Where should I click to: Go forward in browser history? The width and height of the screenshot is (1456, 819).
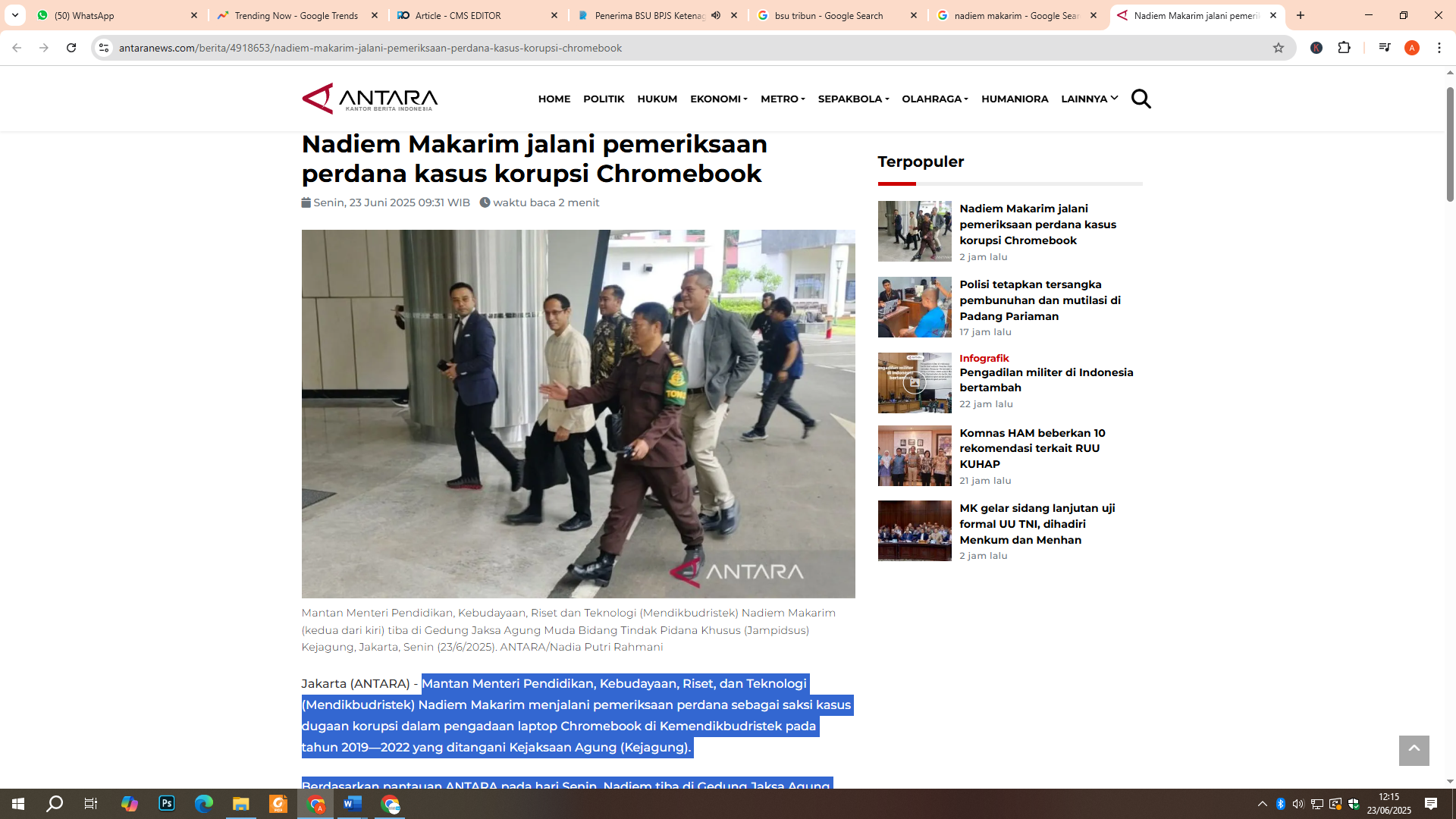click(44, 48)
